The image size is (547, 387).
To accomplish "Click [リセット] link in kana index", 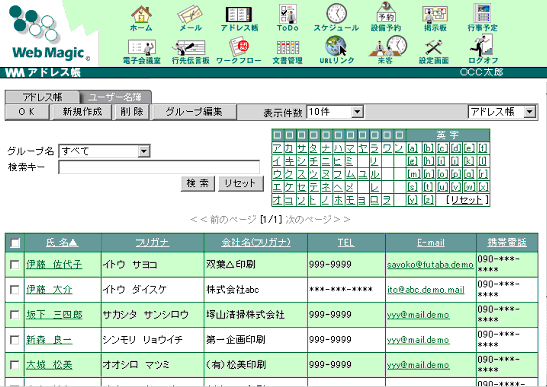I will coord(467,200).
